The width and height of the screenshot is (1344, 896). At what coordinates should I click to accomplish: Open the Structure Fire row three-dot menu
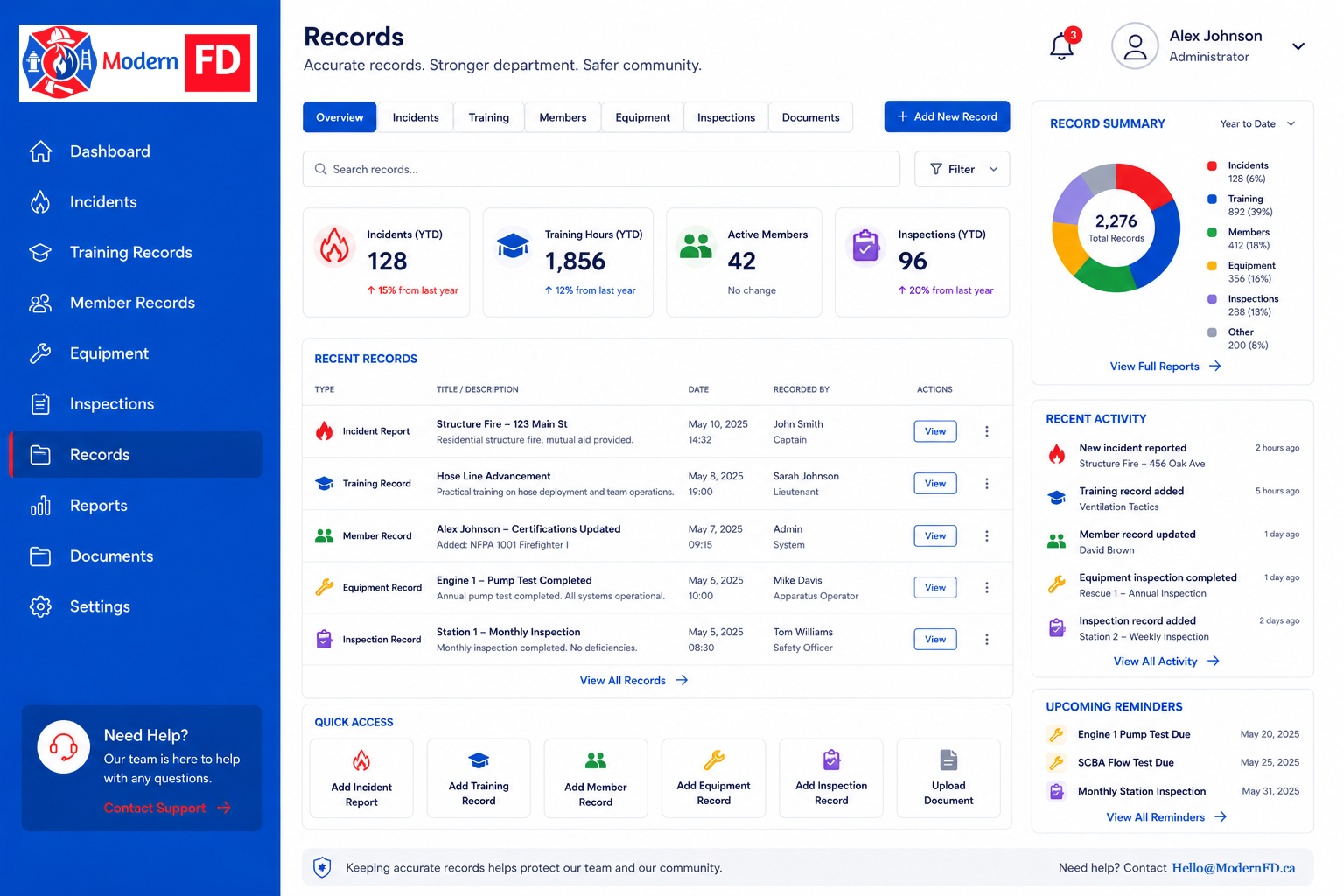[x=987, y=431]
